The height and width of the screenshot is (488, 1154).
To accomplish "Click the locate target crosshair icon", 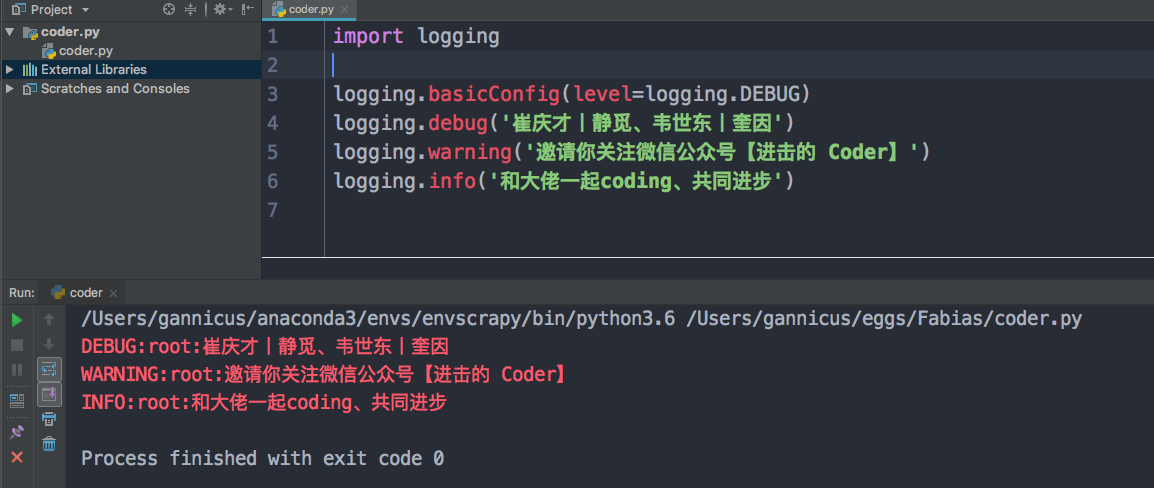I will 168,9.
